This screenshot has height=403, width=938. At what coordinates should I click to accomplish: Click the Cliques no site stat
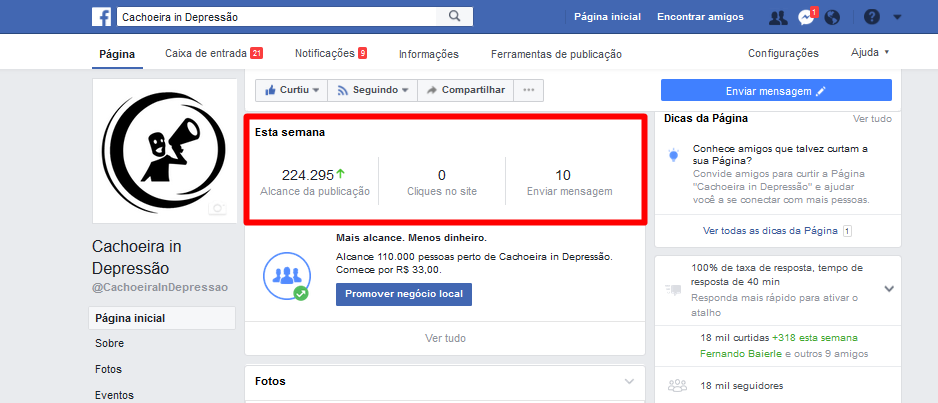coord(442,182)
